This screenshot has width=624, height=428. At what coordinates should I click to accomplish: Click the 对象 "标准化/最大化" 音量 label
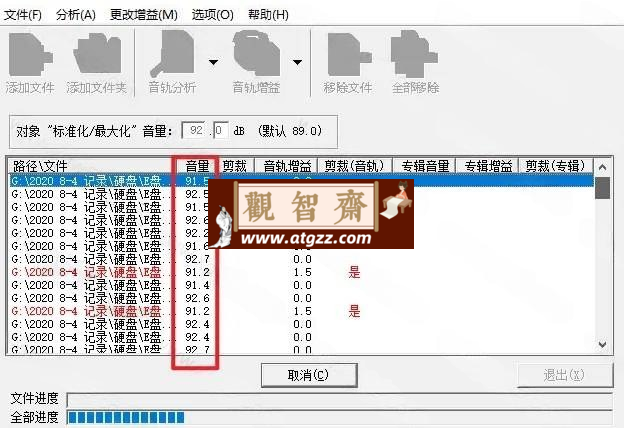pos(95,131)
